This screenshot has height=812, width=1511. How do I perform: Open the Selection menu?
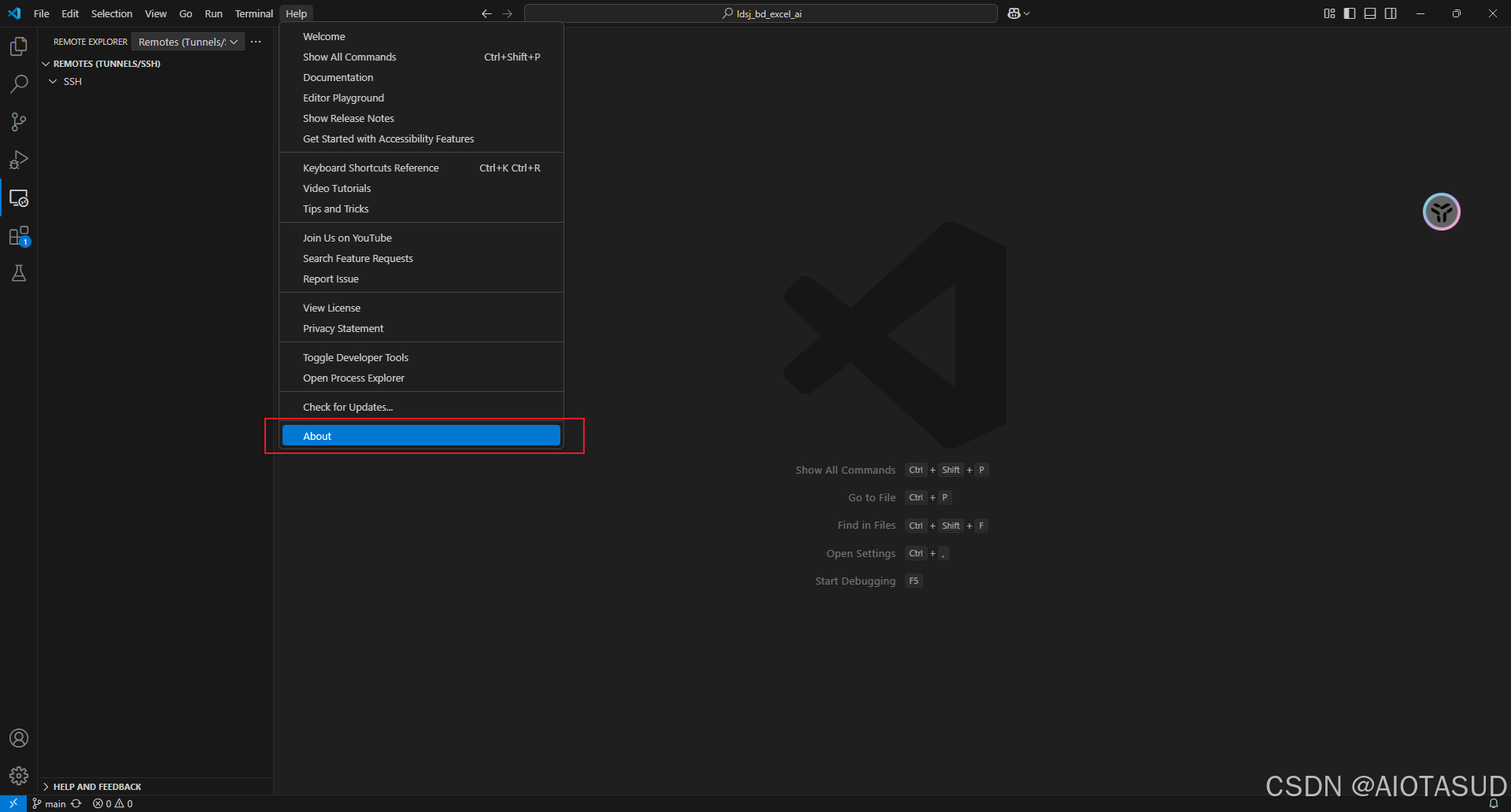click(x=112, y=13)
